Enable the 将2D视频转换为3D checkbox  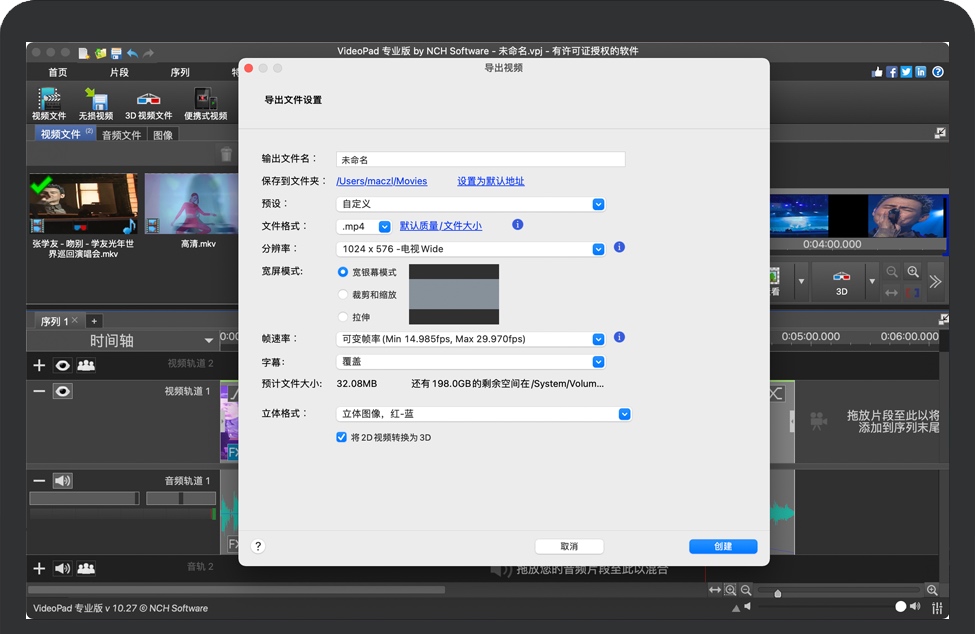click(x=342, y=437)
